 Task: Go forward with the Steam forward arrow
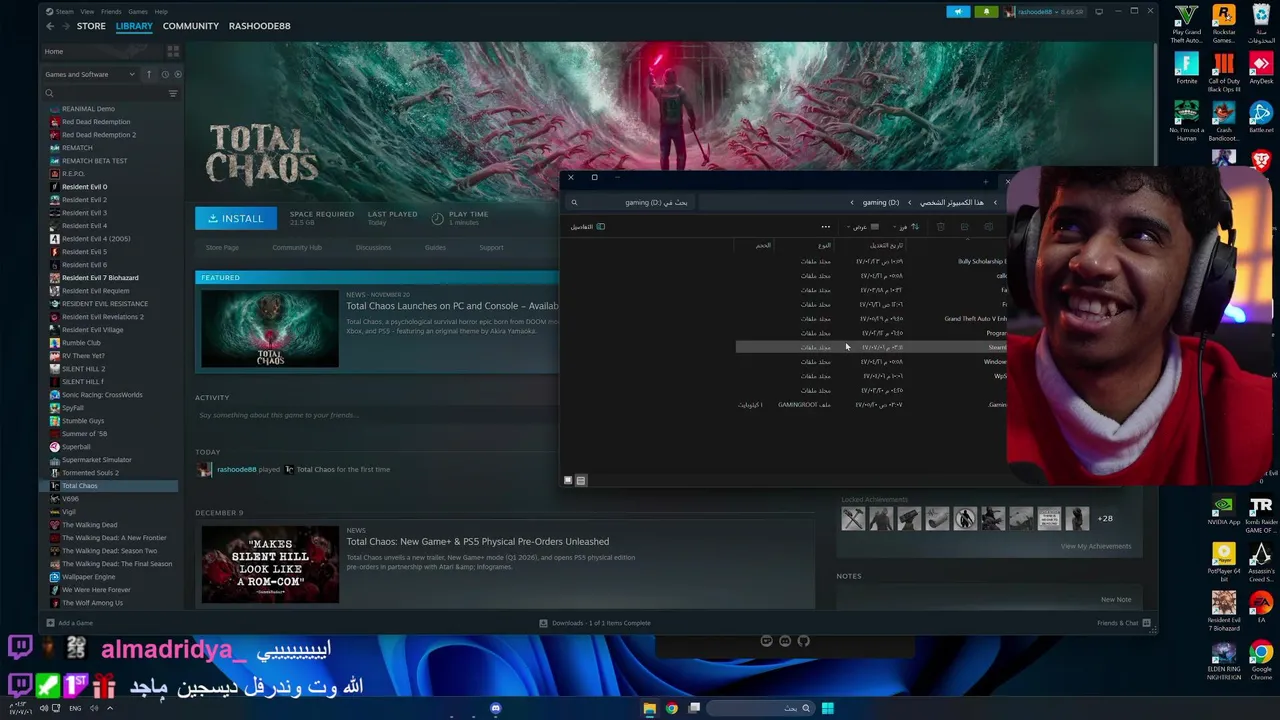click(64, 26)
